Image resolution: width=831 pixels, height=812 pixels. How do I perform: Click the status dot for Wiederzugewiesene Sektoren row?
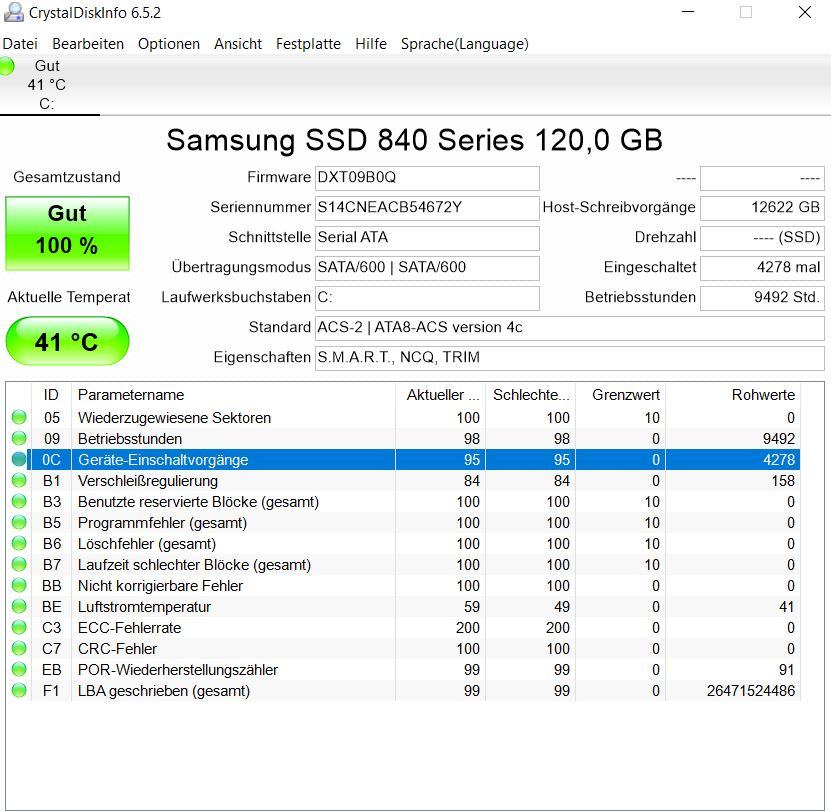point(19,417)
